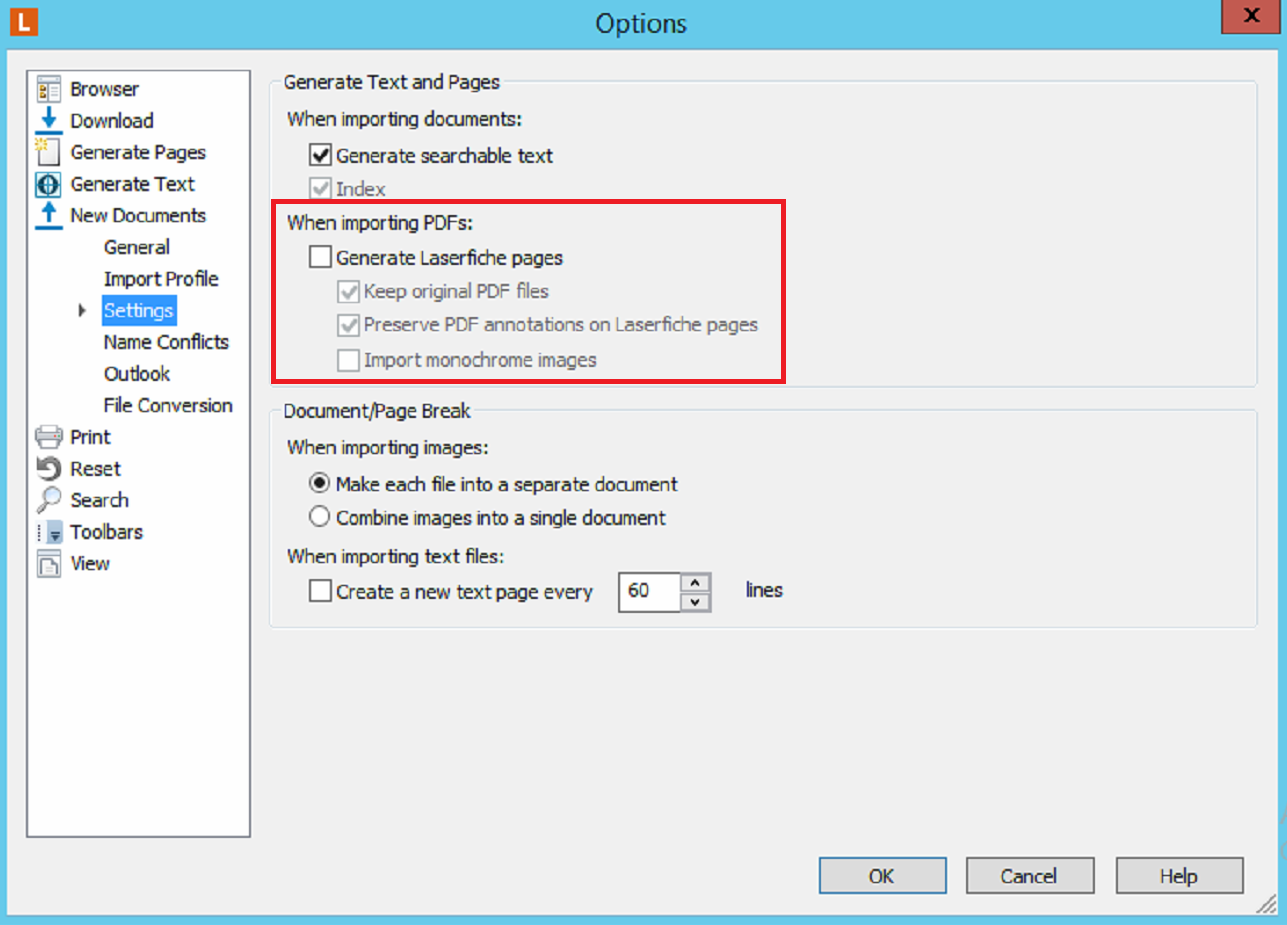Viewport: 1287px width, 925px height.
Task: Click the Download arrow icon
Action: click(49, 120)
